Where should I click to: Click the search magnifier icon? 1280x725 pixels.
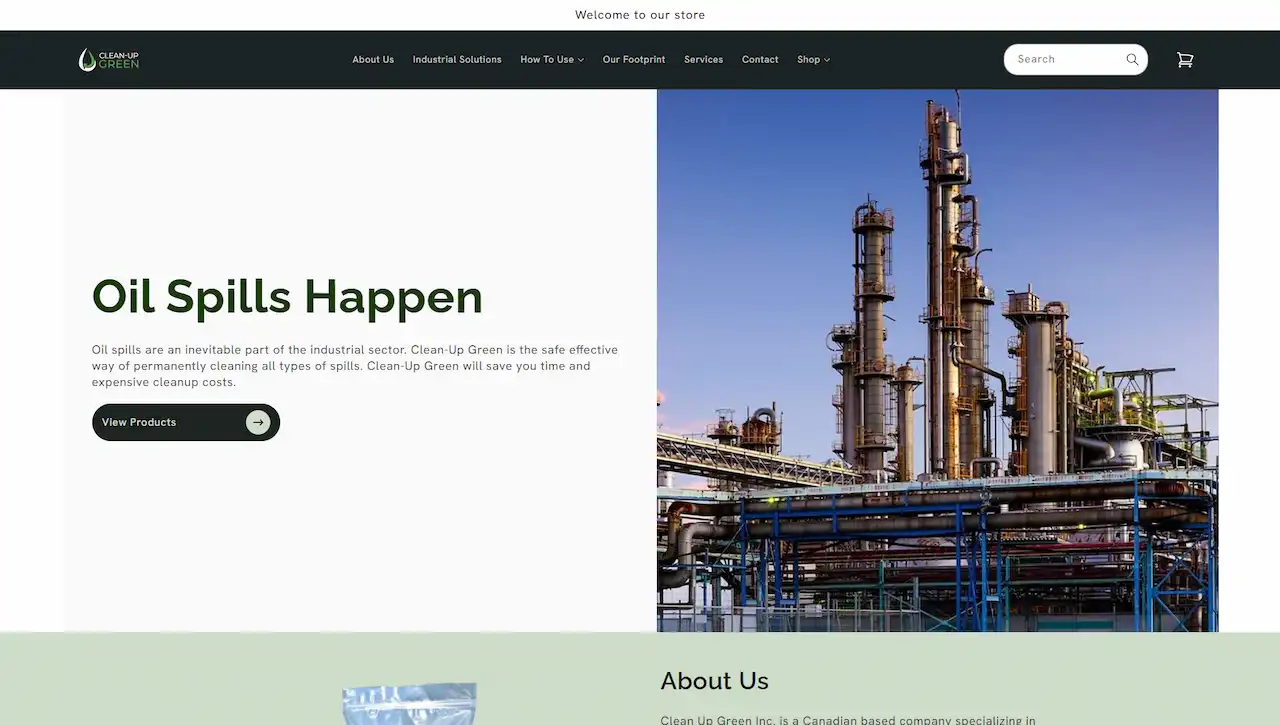coord(1131,59)
